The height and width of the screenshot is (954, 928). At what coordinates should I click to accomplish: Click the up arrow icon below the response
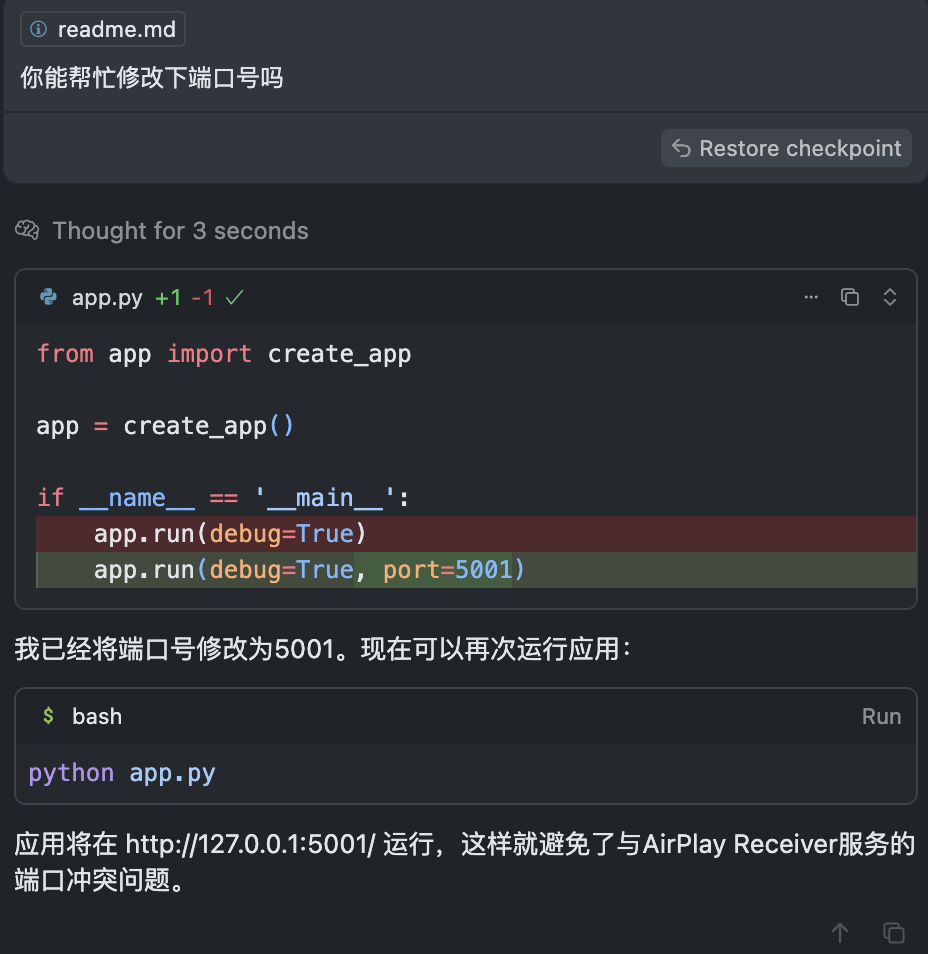coord(840,932)
